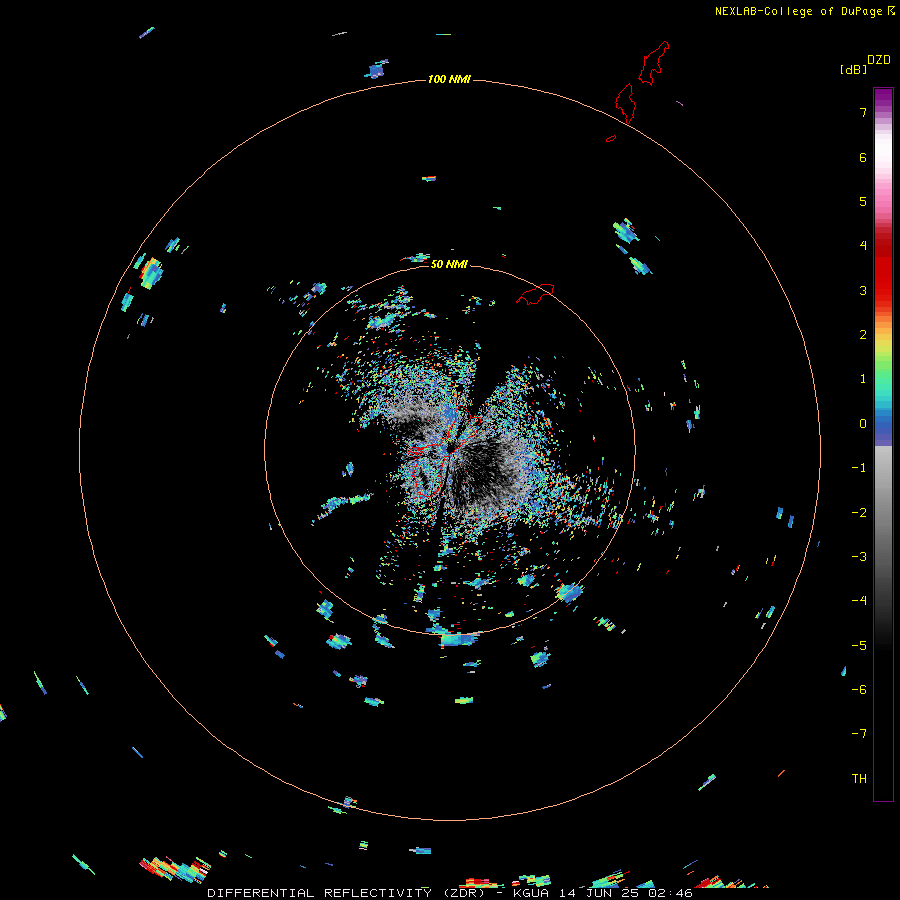This screenshot has height=900, width=900.
Task: Click the Guam outline at the radar center
Action: point(445,451)
